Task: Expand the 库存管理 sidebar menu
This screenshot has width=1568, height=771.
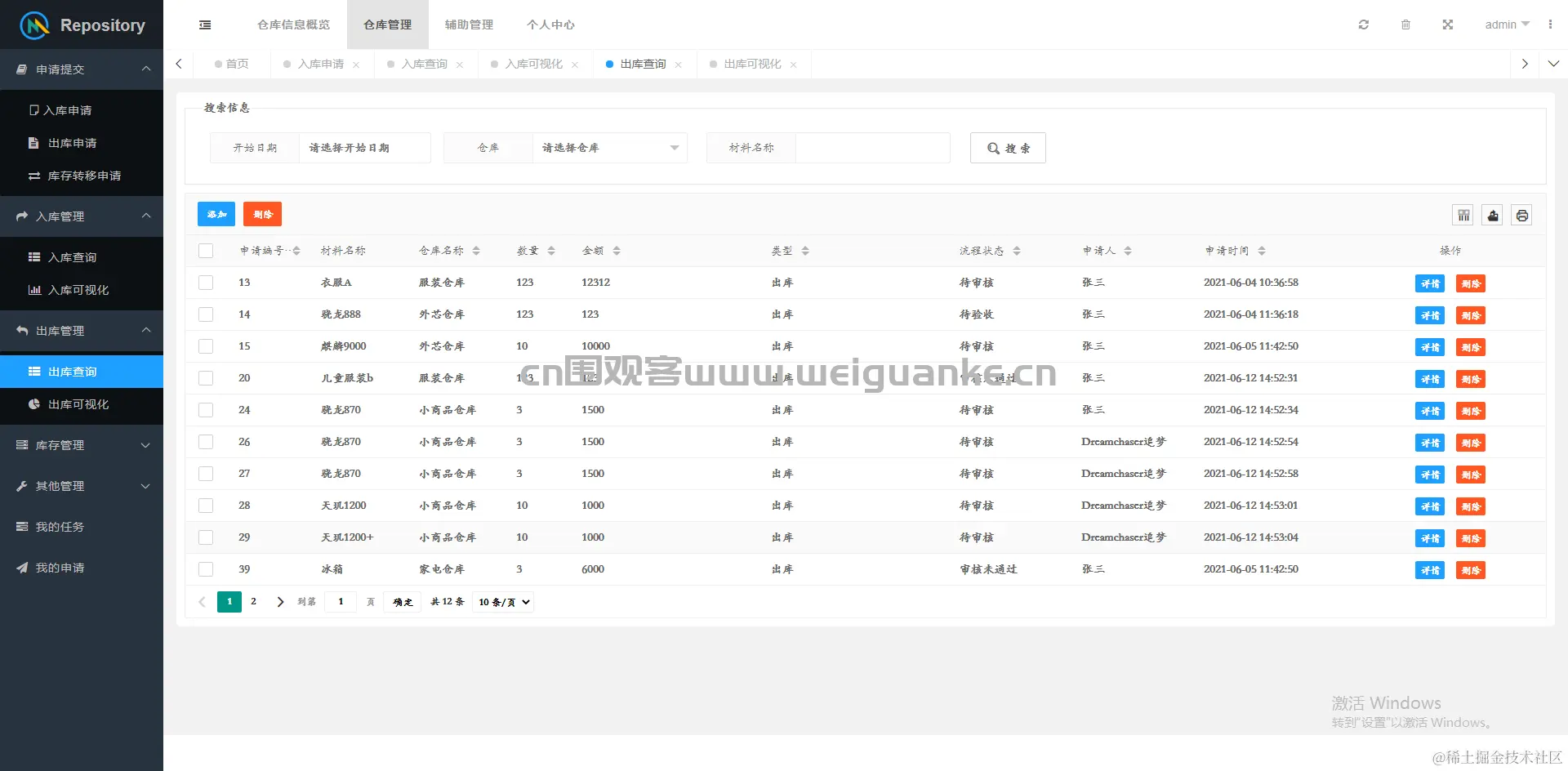Action: tap(82, 445)
